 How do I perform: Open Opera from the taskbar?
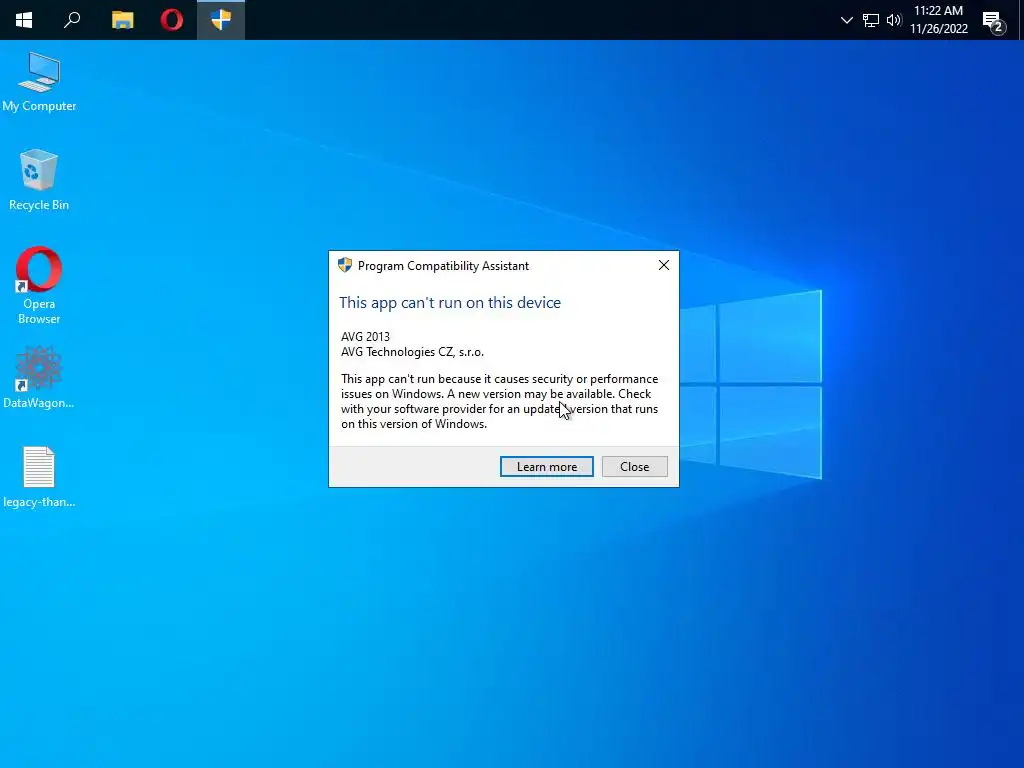pyautogui.click(x=172, y=20)
